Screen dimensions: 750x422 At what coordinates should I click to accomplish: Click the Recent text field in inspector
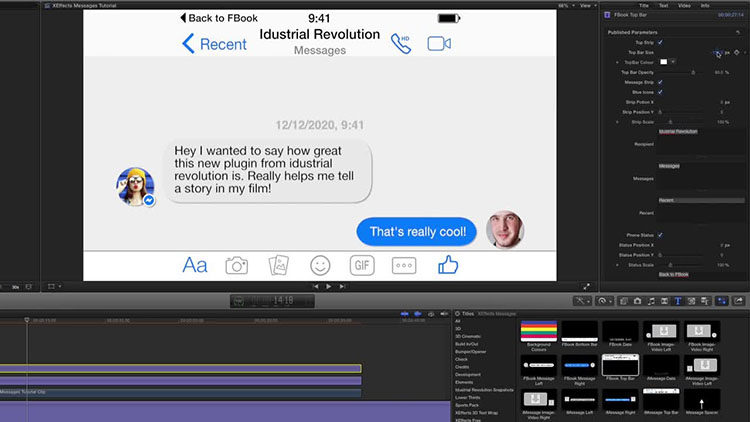(x=701, y=210)
